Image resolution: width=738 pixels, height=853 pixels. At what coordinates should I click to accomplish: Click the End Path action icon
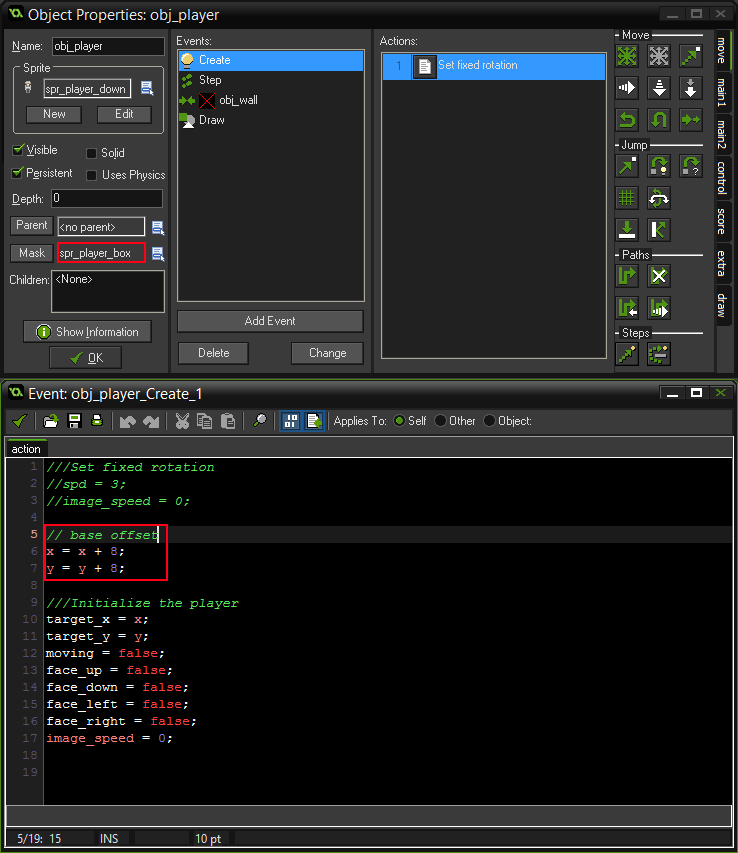pos(659,276)
